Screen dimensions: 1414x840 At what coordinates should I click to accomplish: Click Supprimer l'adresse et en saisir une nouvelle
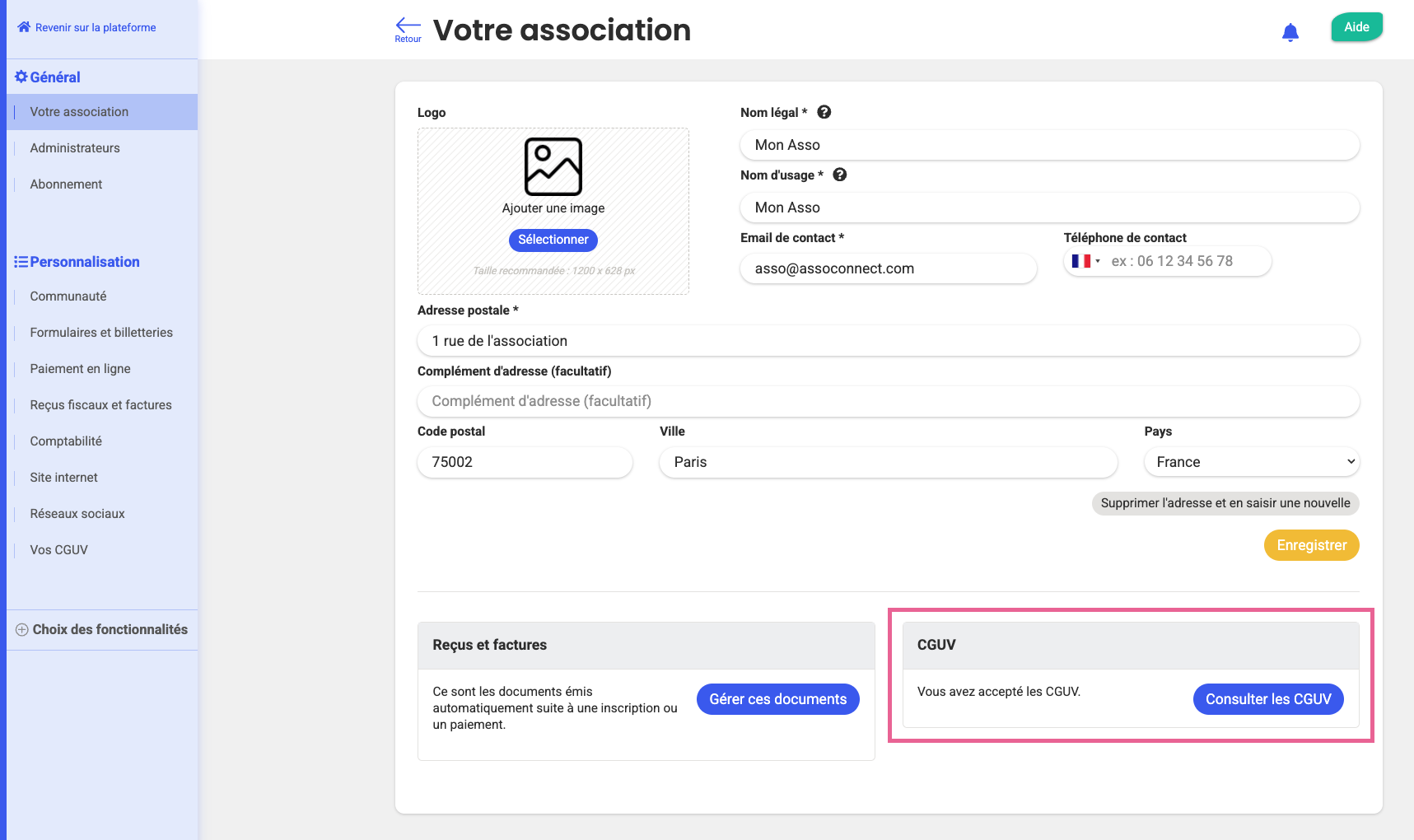click(x=1225, y=503)
